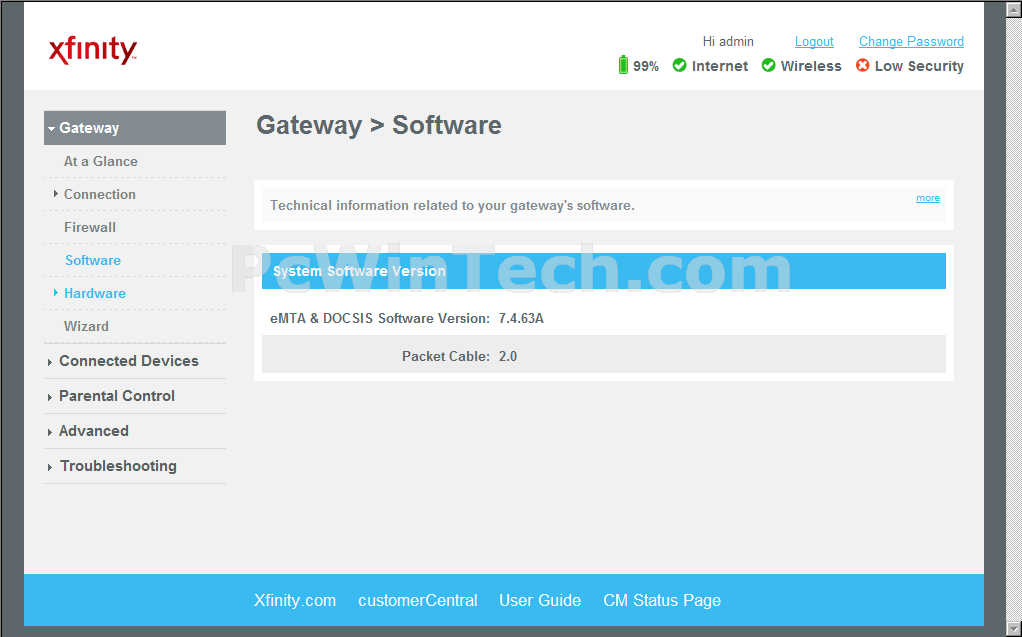Click the vertical scrollbar down arrow
Viewport: 1022px width, 637px height.
pos(1014,629)
